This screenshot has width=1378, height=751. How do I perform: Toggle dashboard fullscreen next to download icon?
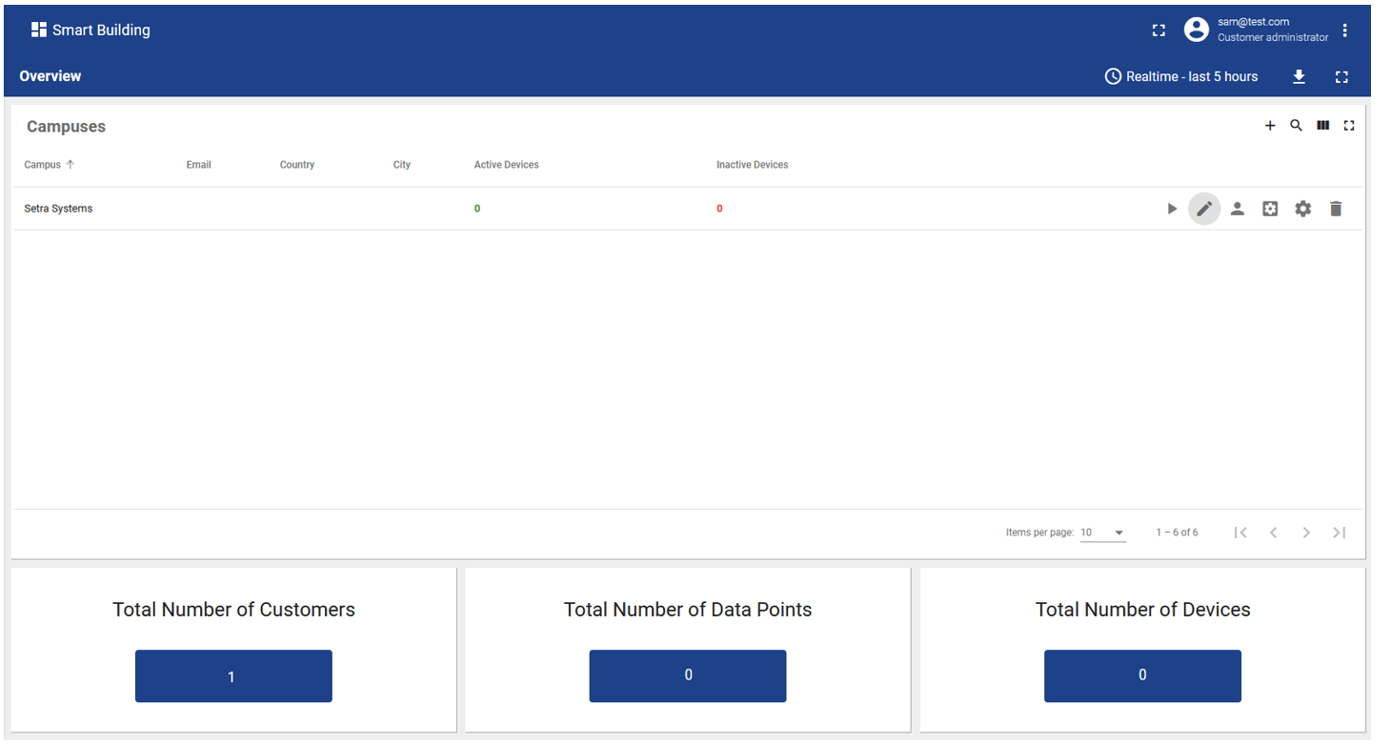pyautogui.click(x=1341, y=76)
